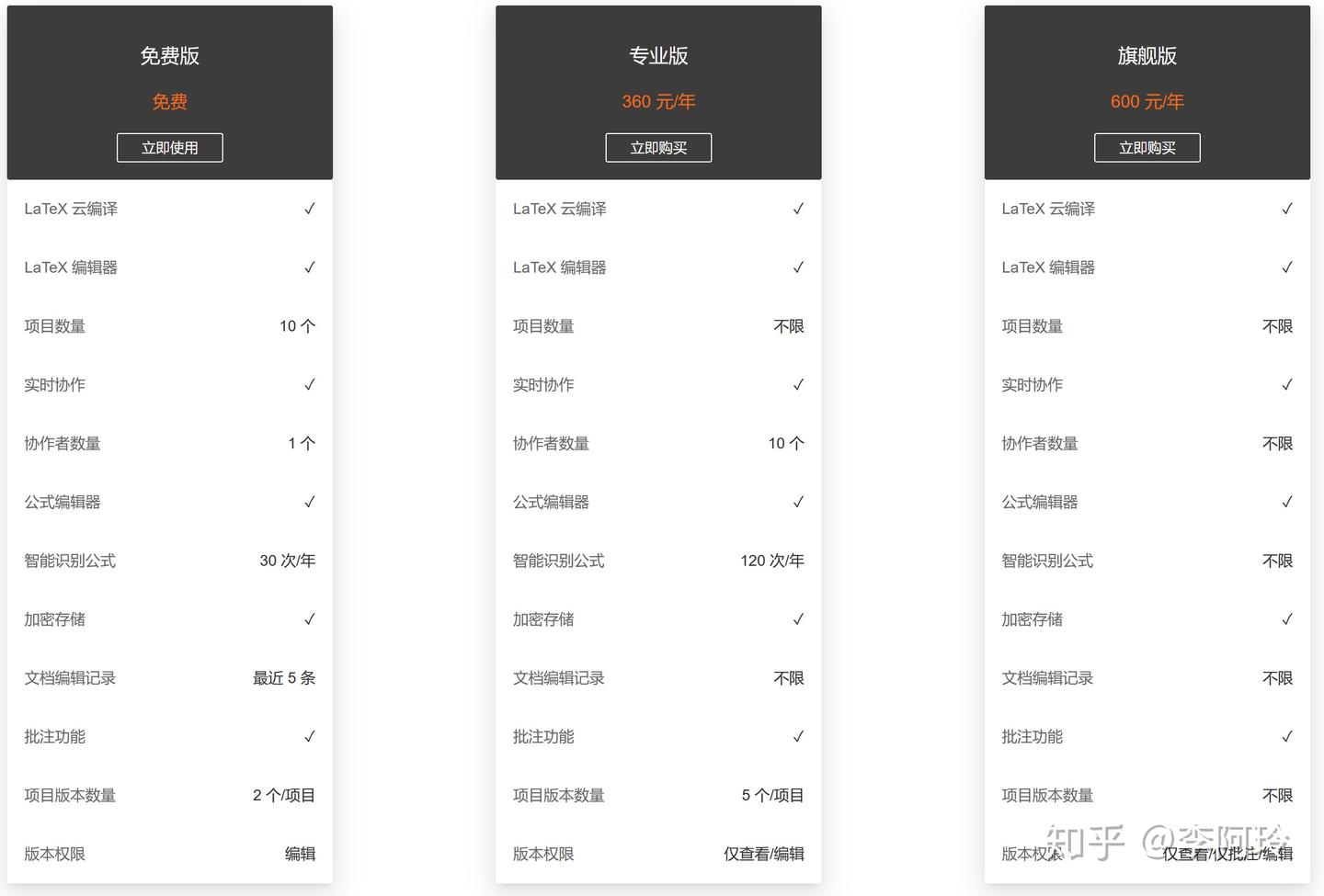Click the 10 个 value for 项目数量 in 免费版
The image size is (1324, 896).
pos(296,325)
